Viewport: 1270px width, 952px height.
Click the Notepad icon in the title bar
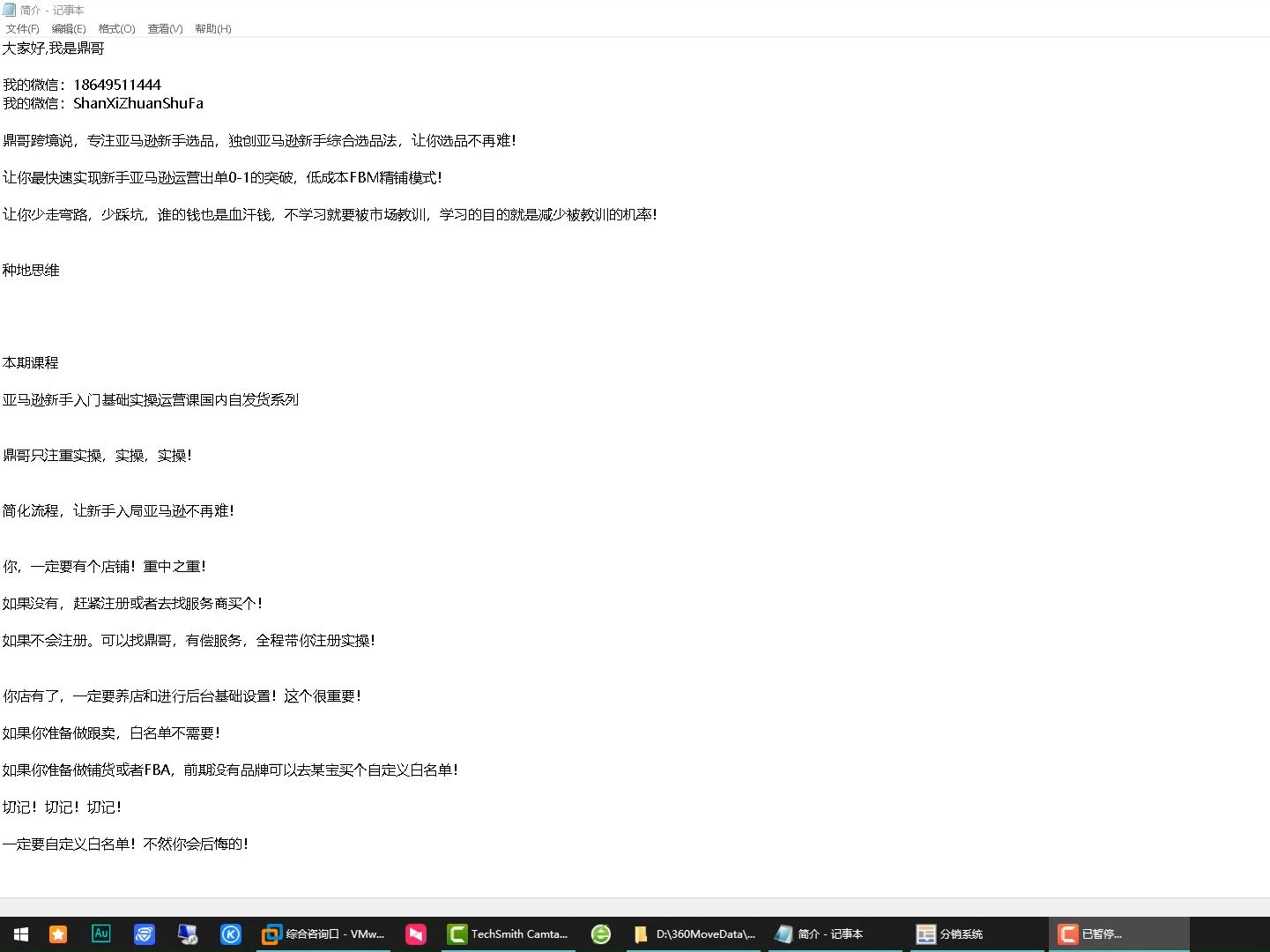10,10
